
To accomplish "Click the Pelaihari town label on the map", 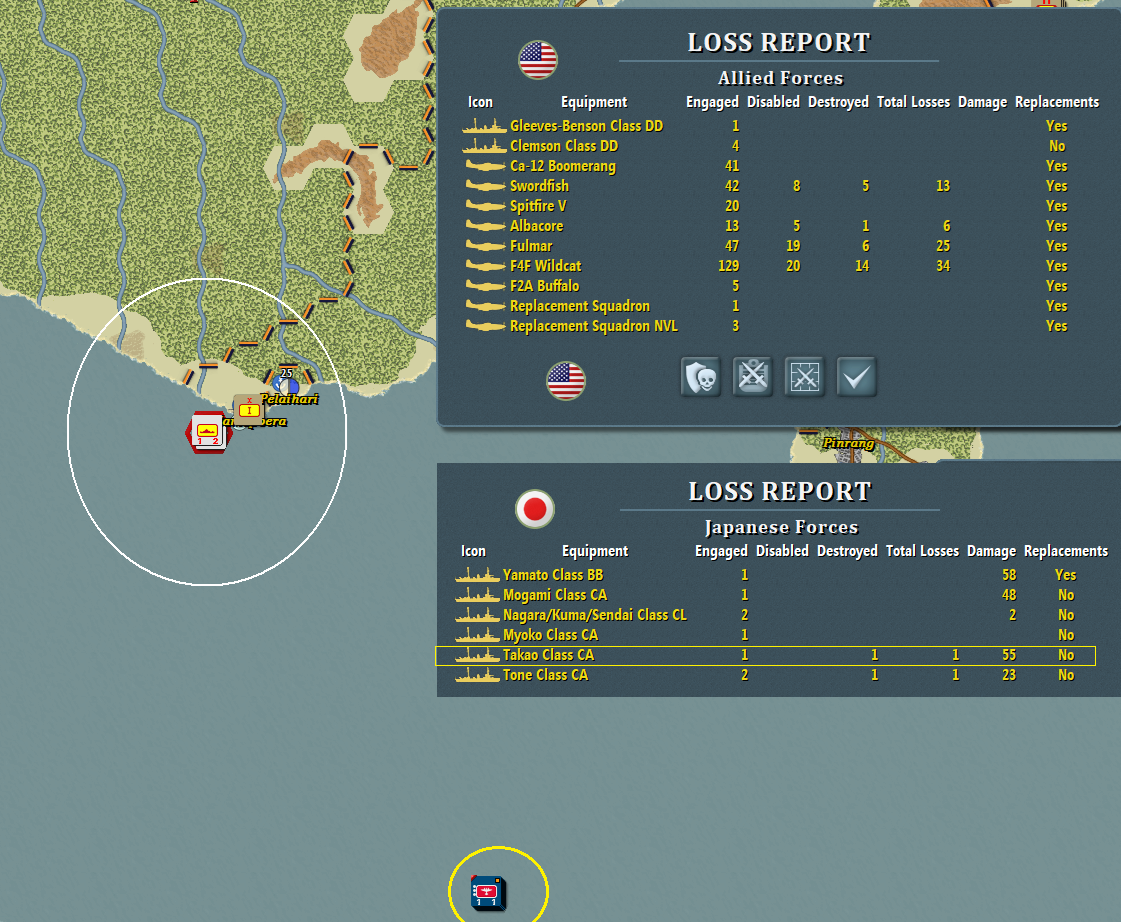I will [290, 399].
